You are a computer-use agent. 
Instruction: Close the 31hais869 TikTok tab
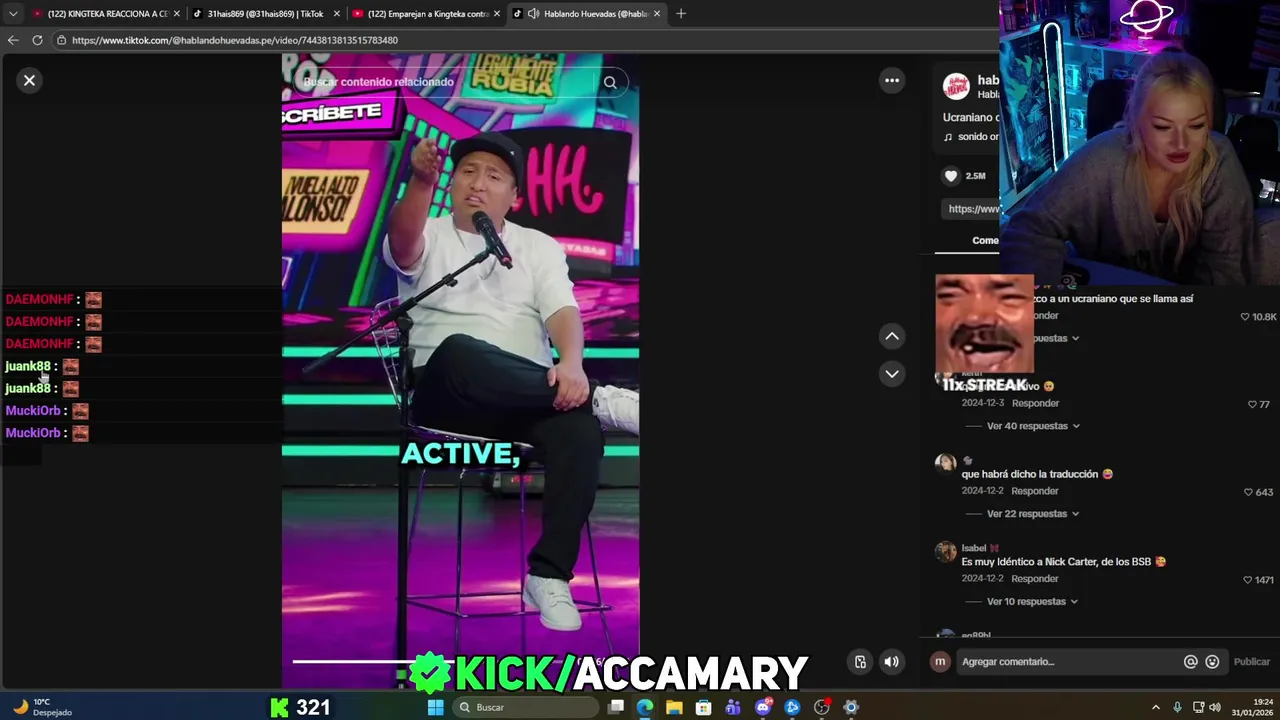[x=336, y=13]
